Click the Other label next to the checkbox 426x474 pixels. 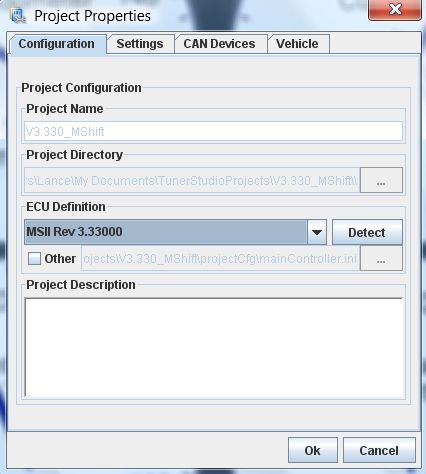tap(60, 259)
